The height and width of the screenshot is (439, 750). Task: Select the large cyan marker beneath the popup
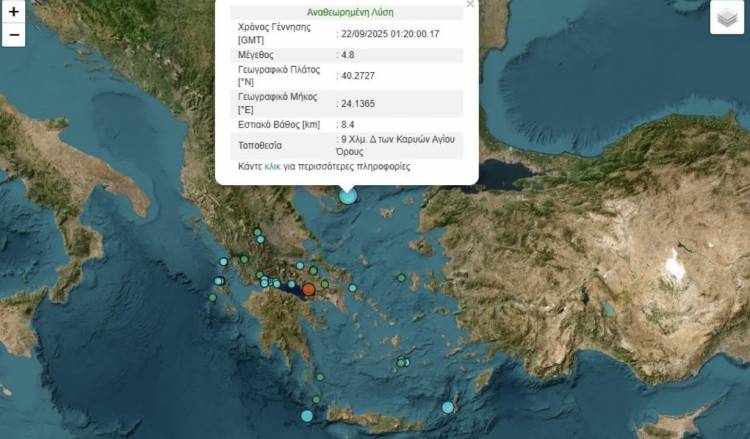coord(348,196)
